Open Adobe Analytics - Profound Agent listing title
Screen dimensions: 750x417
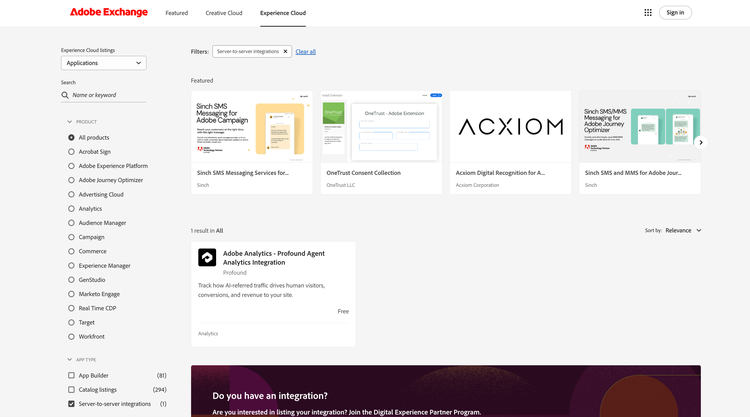pyautogui.click(x=274, y=258)
